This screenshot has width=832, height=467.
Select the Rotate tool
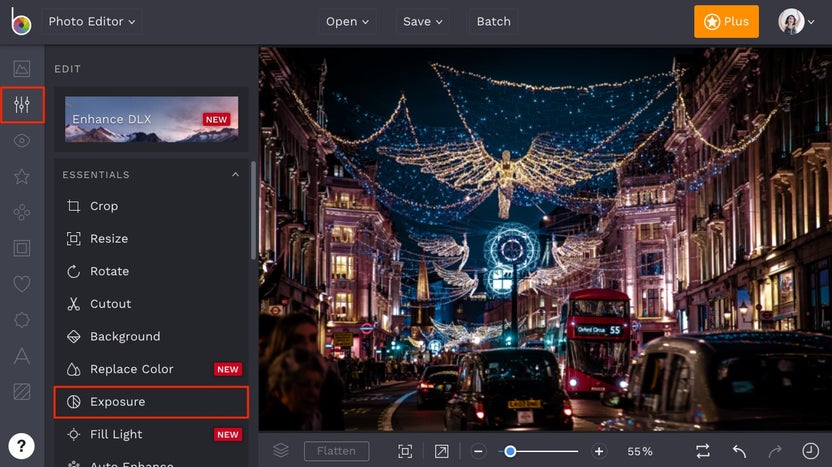pyautogui.click(x=151, y=271)
